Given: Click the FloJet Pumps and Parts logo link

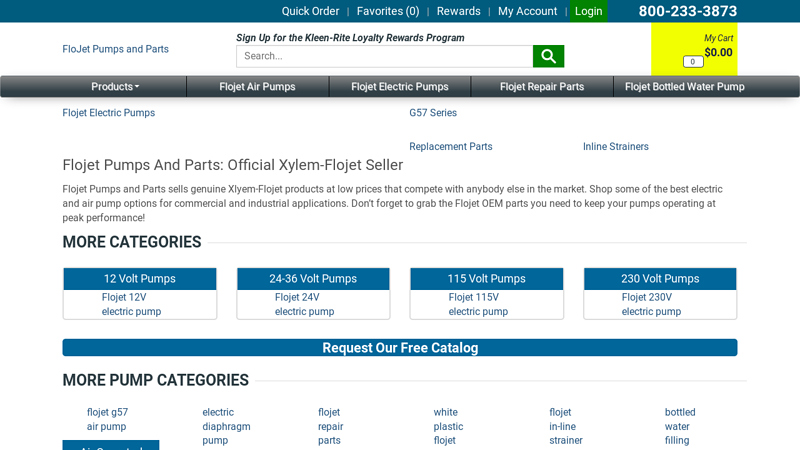Looking at the screenshot, I should click(x=115, y=49).
